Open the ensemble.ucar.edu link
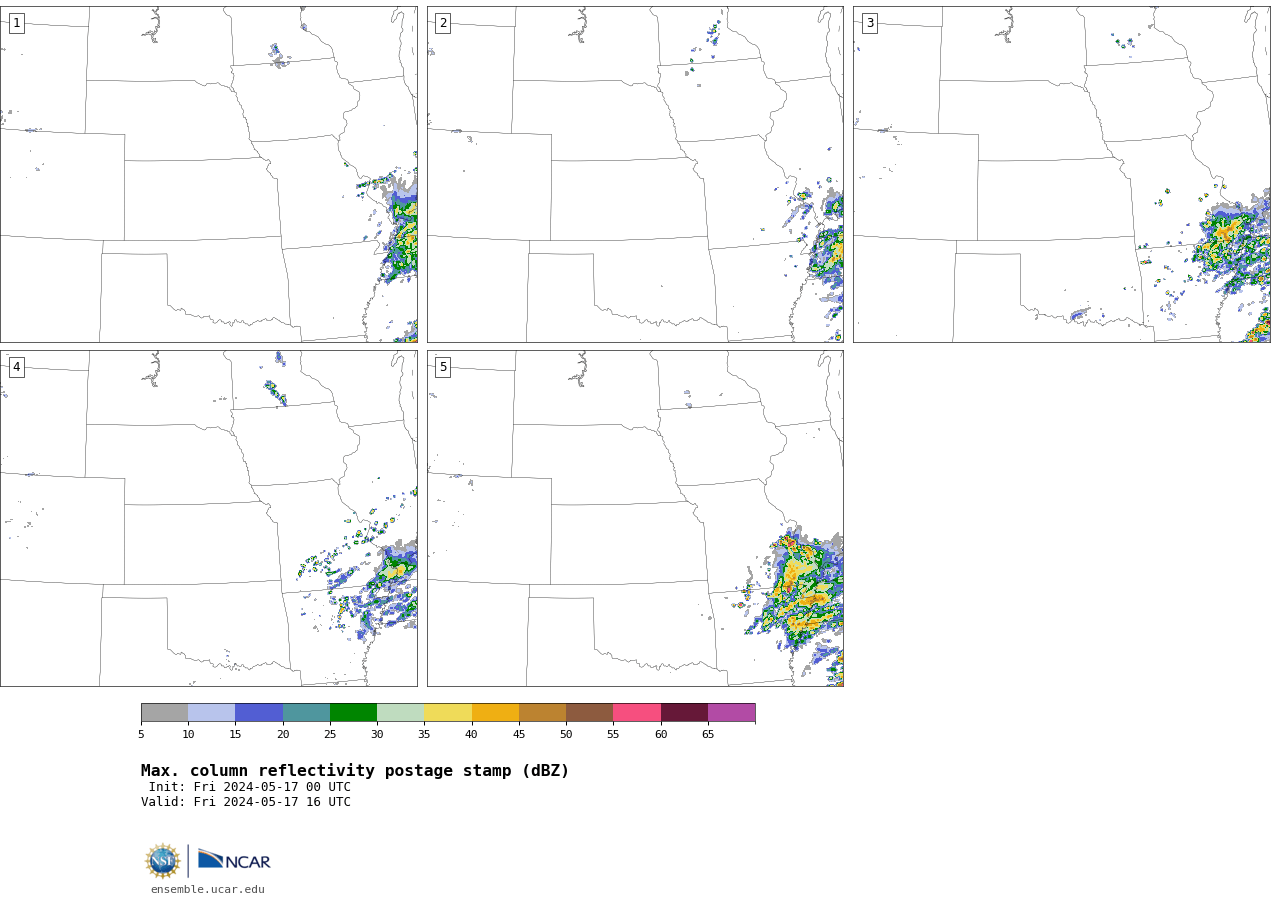 208,889
